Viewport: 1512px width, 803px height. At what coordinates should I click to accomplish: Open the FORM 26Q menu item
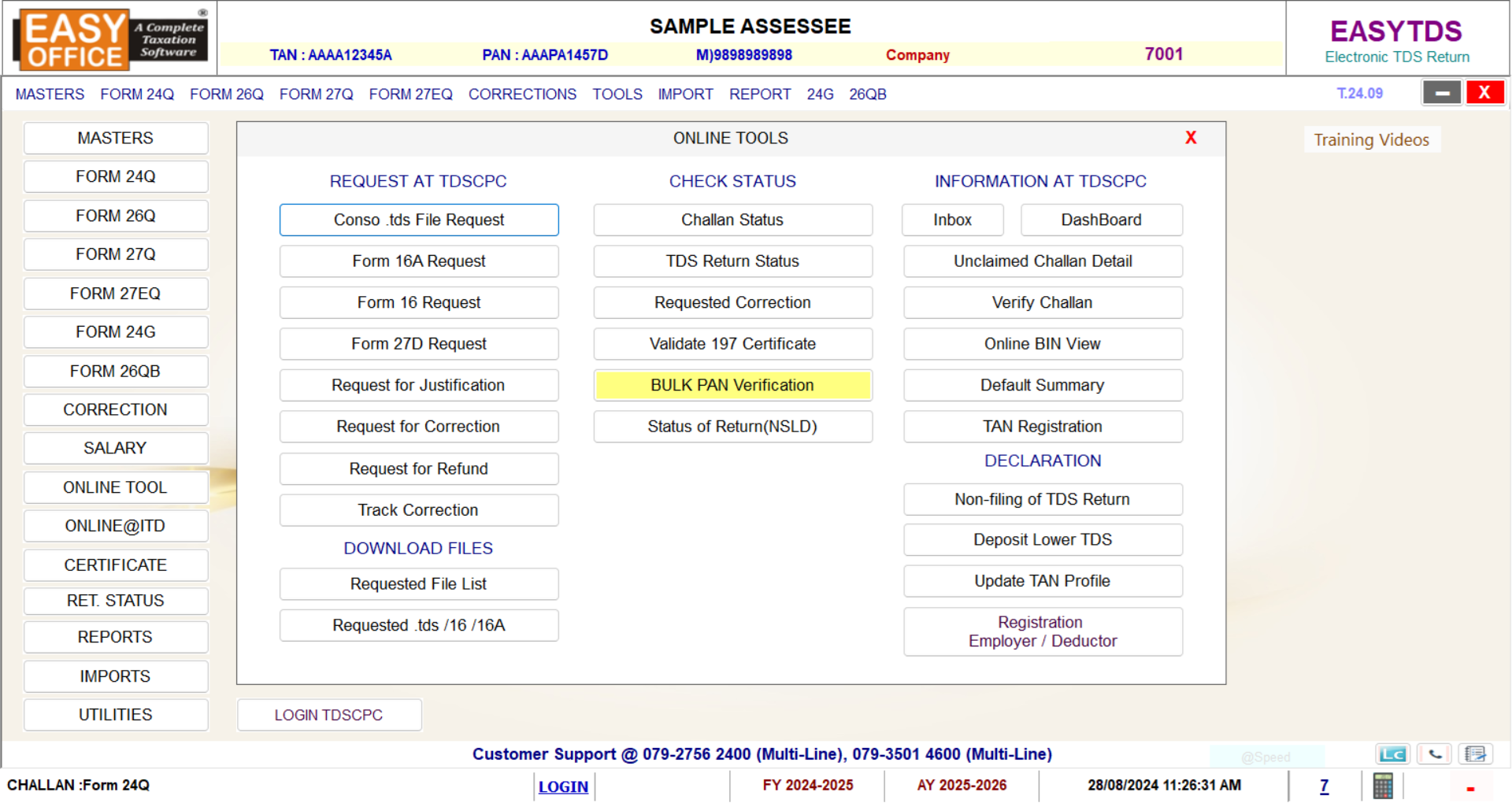pos(227,94)
